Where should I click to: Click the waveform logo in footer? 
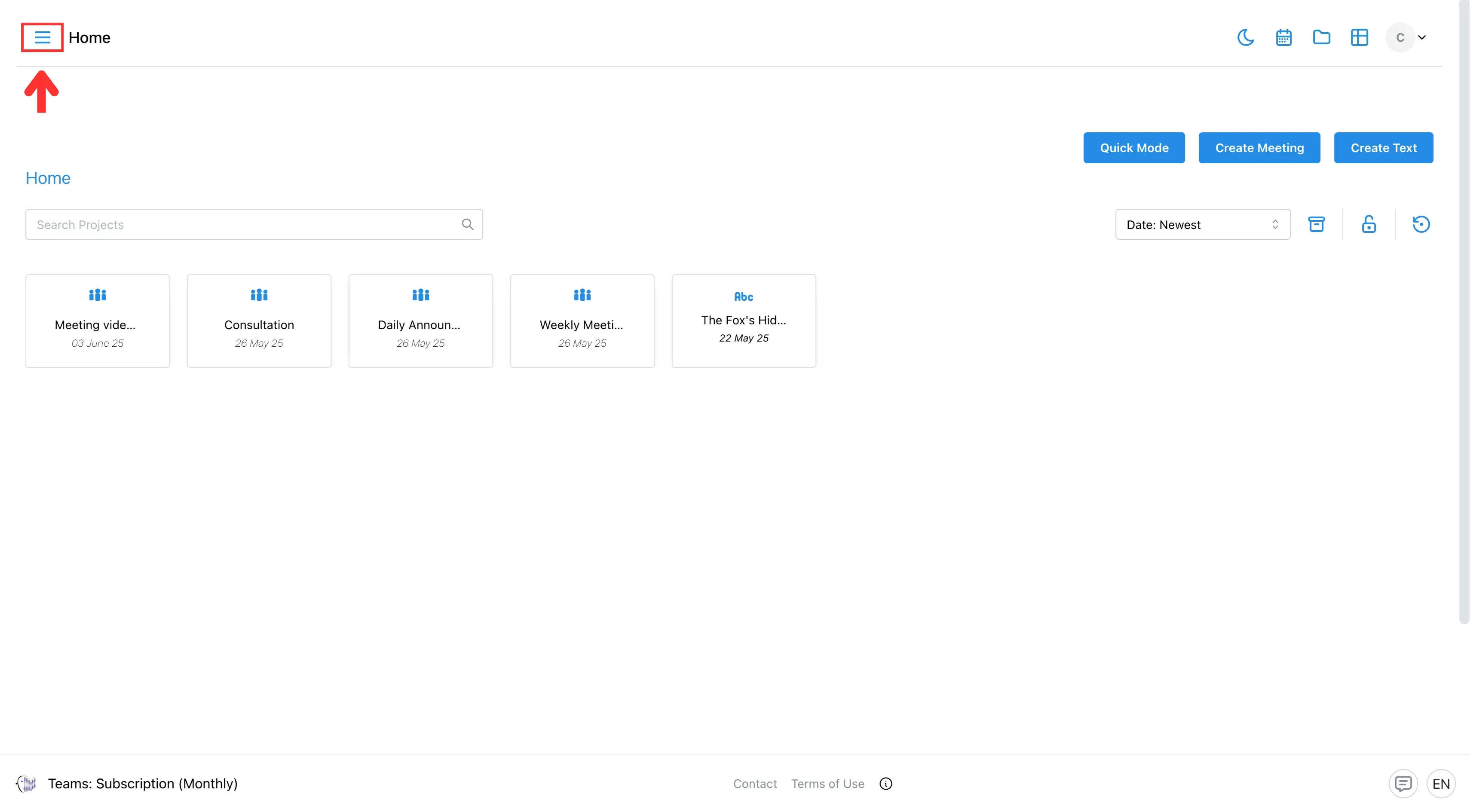[26, 784]
